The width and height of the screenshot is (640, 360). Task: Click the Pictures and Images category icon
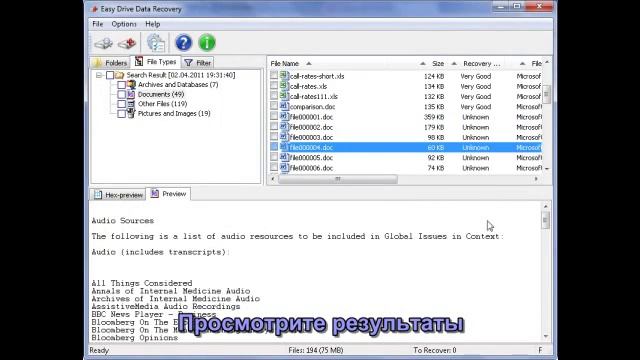click(x=131, y=113)
